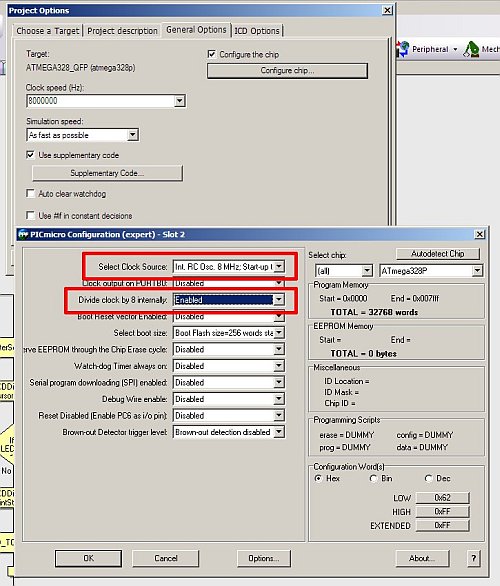Click the ID Location = text
Screen dimensions: 500x586
coord(347,381)
